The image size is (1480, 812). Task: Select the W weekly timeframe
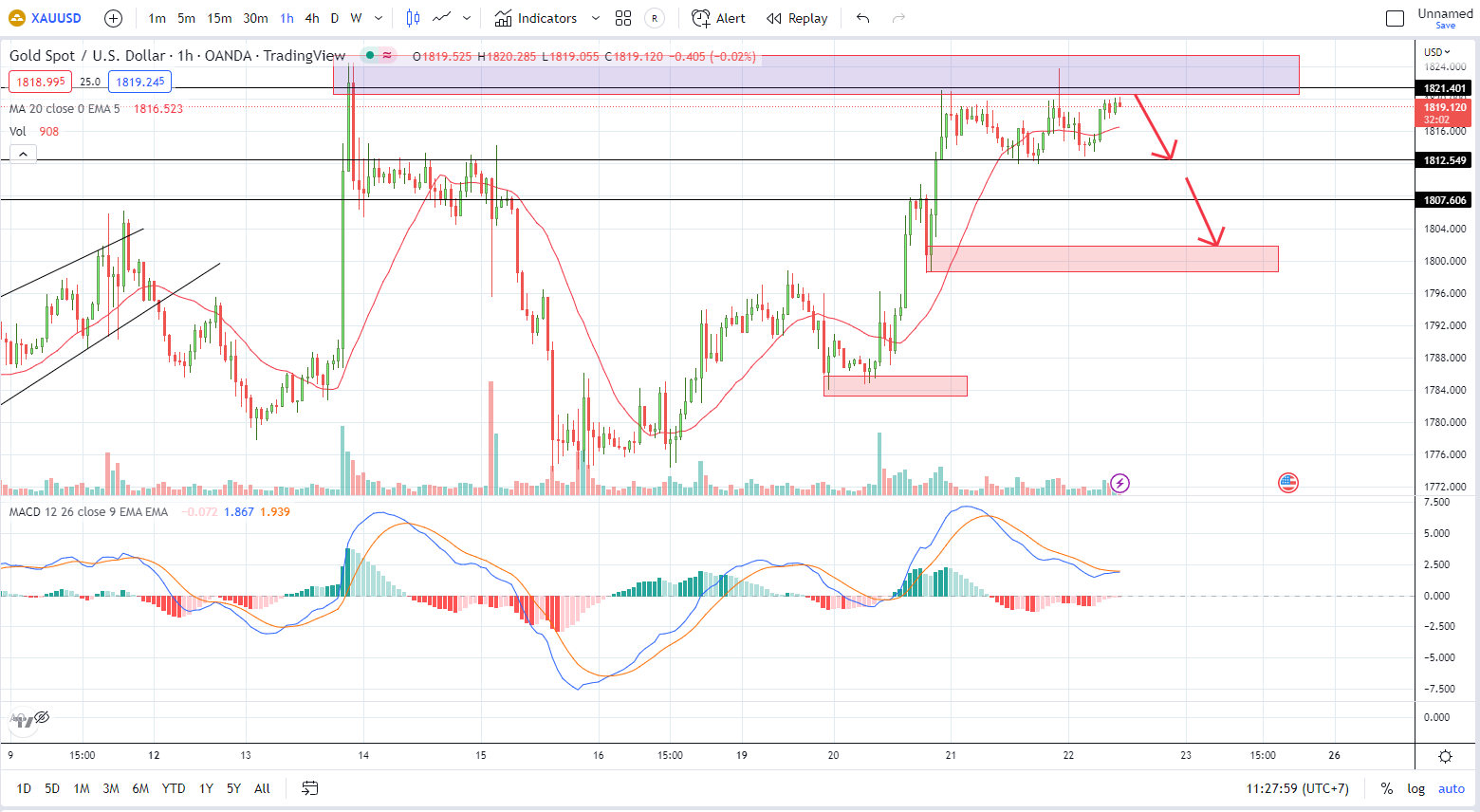click(x=356, y=18)
